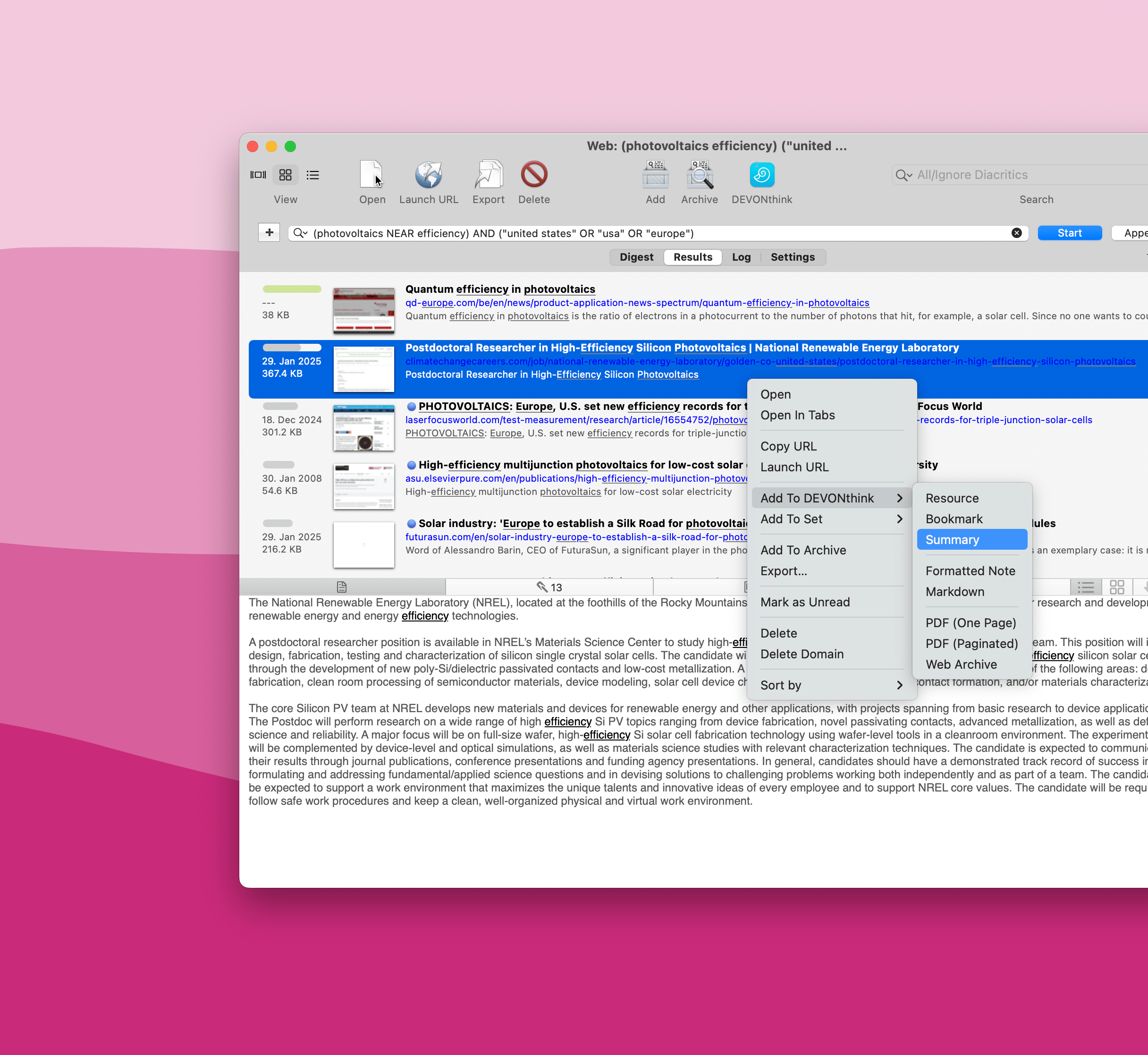Switch to the Settings tab
Screen dimensions: 1148x1055
point(793,257)
